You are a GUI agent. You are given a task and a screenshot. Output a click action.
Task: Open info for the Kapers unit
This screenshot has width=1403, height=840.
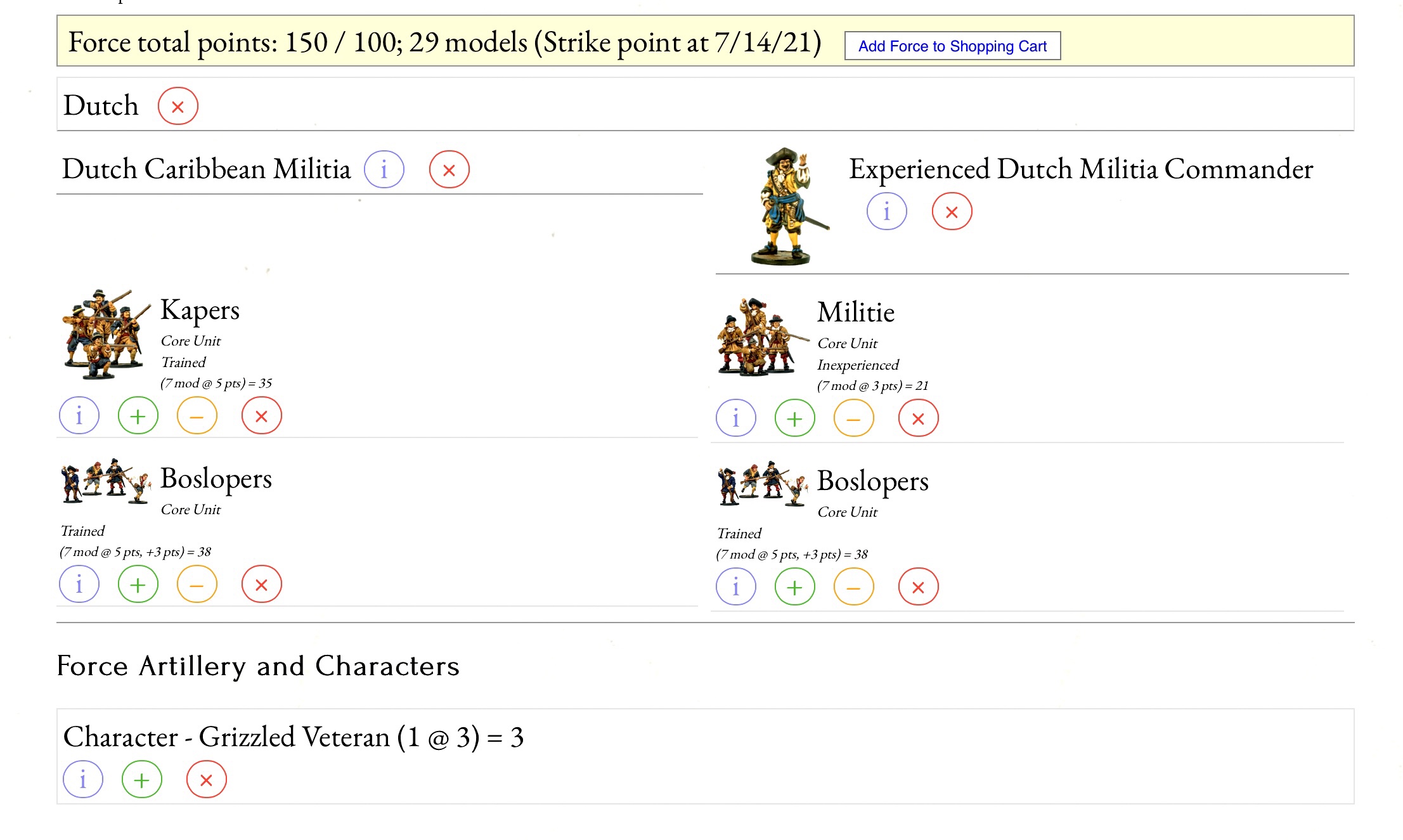coord(79,416)
